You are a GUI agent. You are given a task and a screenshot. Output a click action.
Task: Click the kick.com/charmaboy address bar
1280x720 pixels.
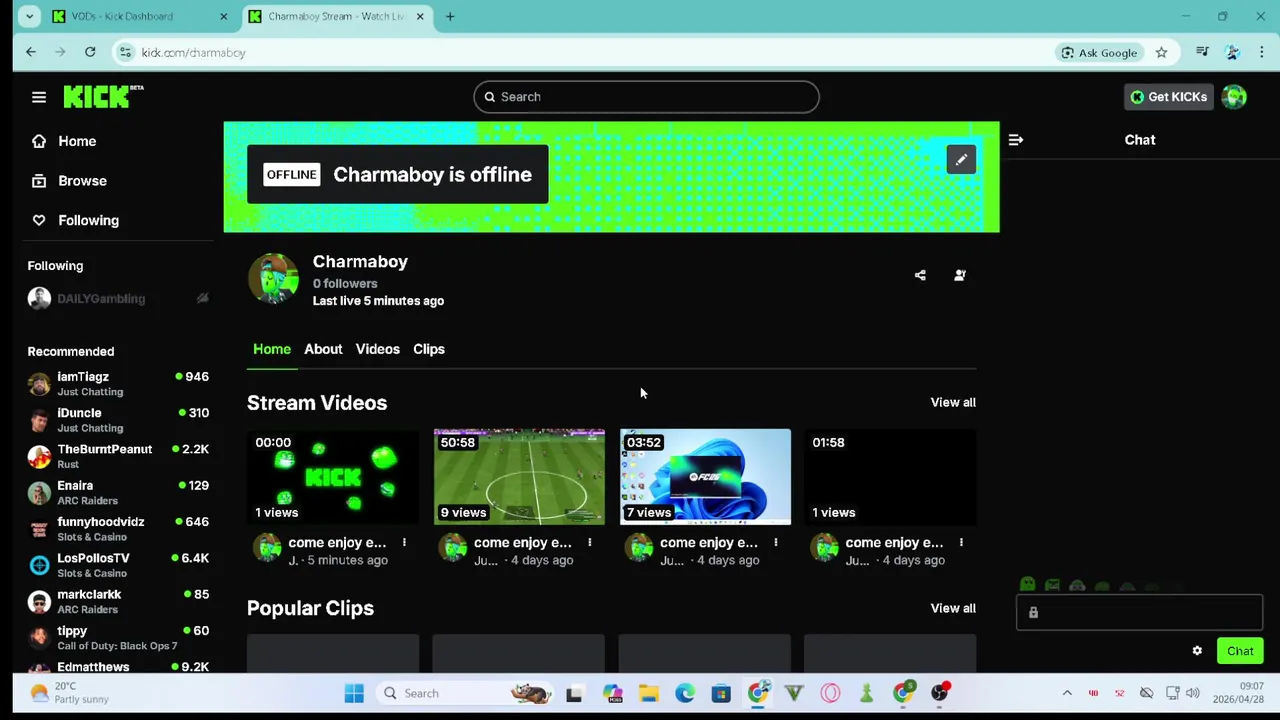(590, 52)
